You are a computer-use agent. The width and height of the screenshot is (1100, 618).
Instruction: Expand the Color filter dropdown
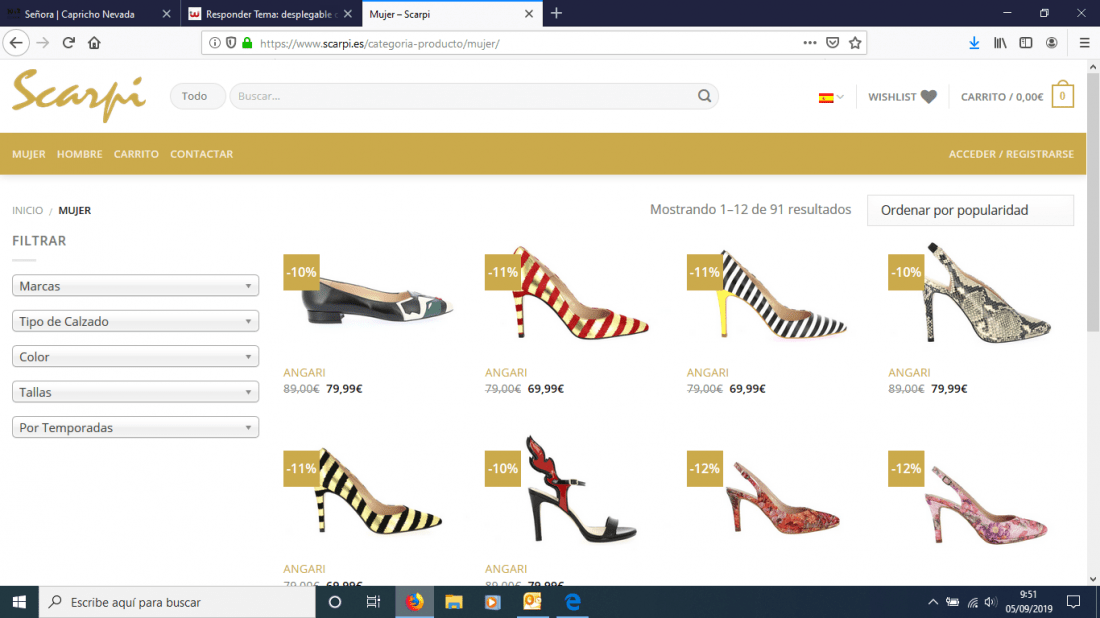coord(135,356)
